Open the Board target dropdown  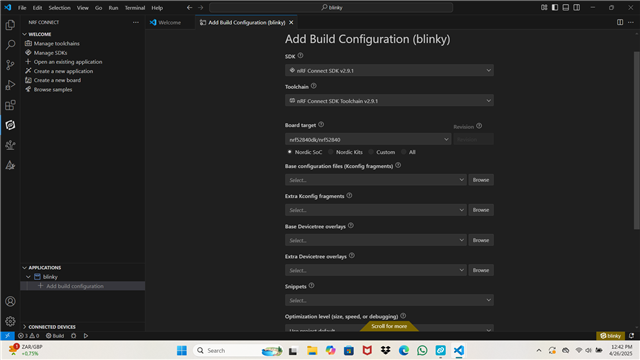pyautogui.click(x=368, y=139)
